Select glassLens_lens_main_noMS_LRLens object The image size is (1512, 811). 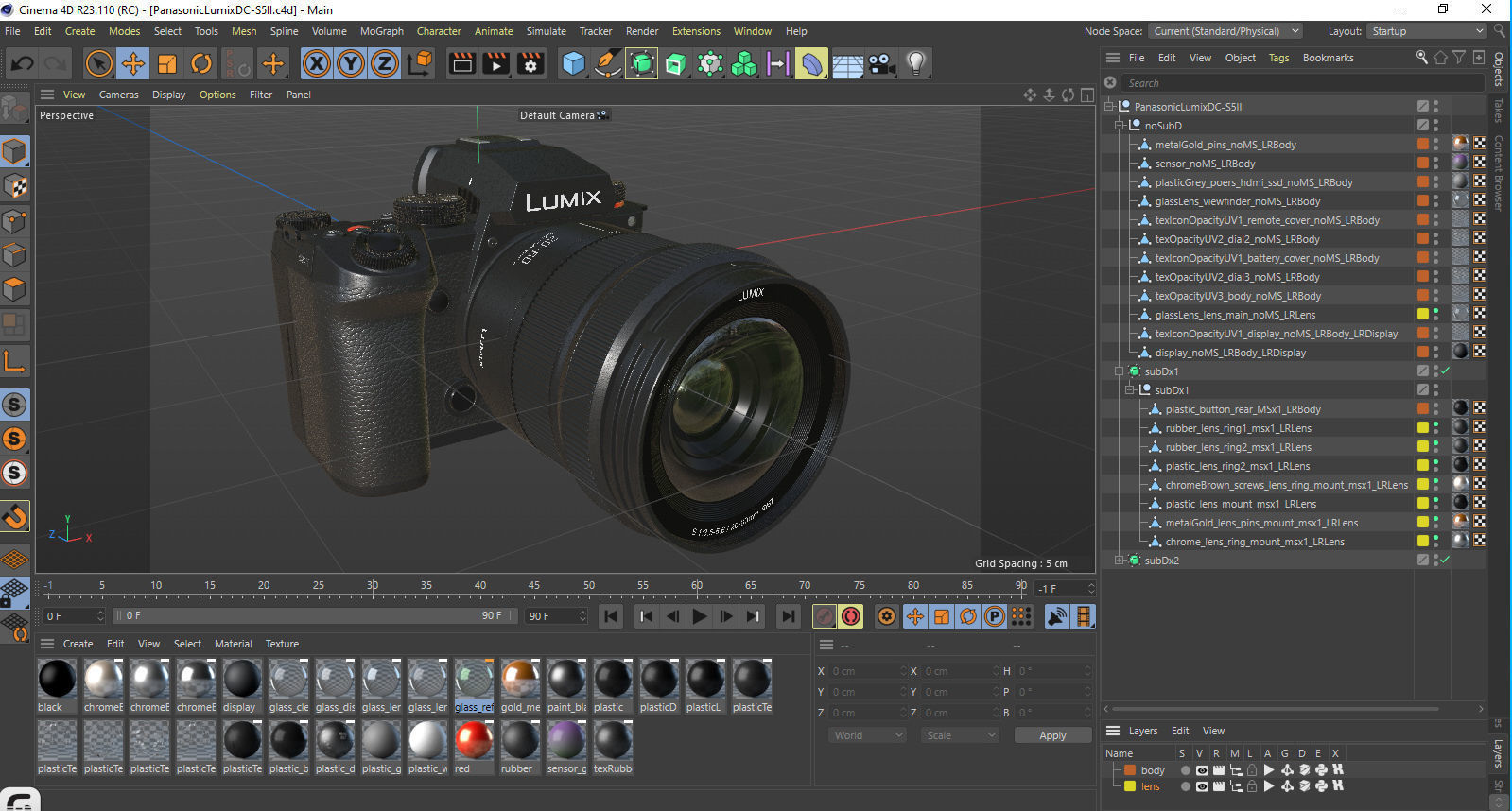point(1235,315)
